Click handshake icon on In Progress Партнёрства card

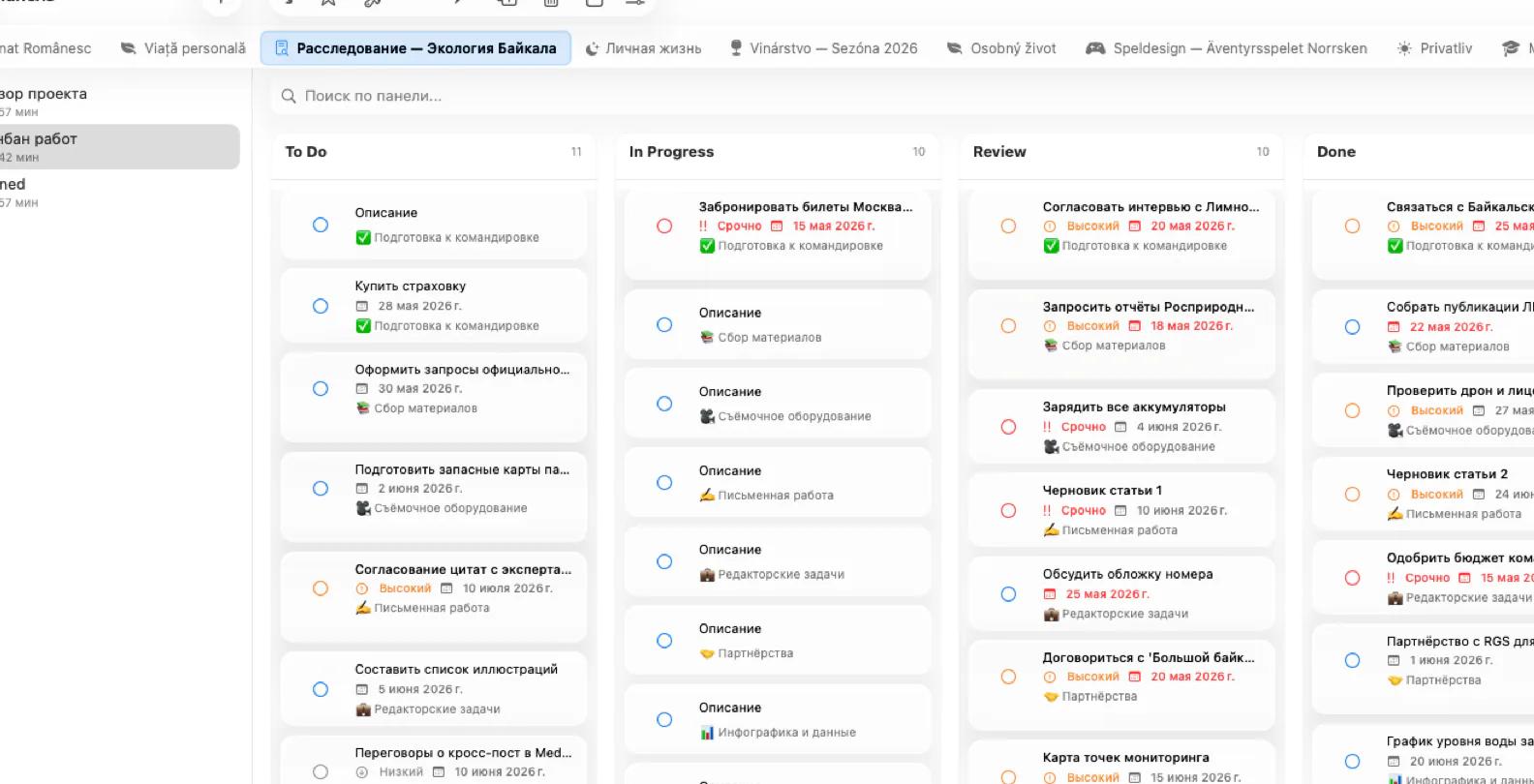pos(707,653)
